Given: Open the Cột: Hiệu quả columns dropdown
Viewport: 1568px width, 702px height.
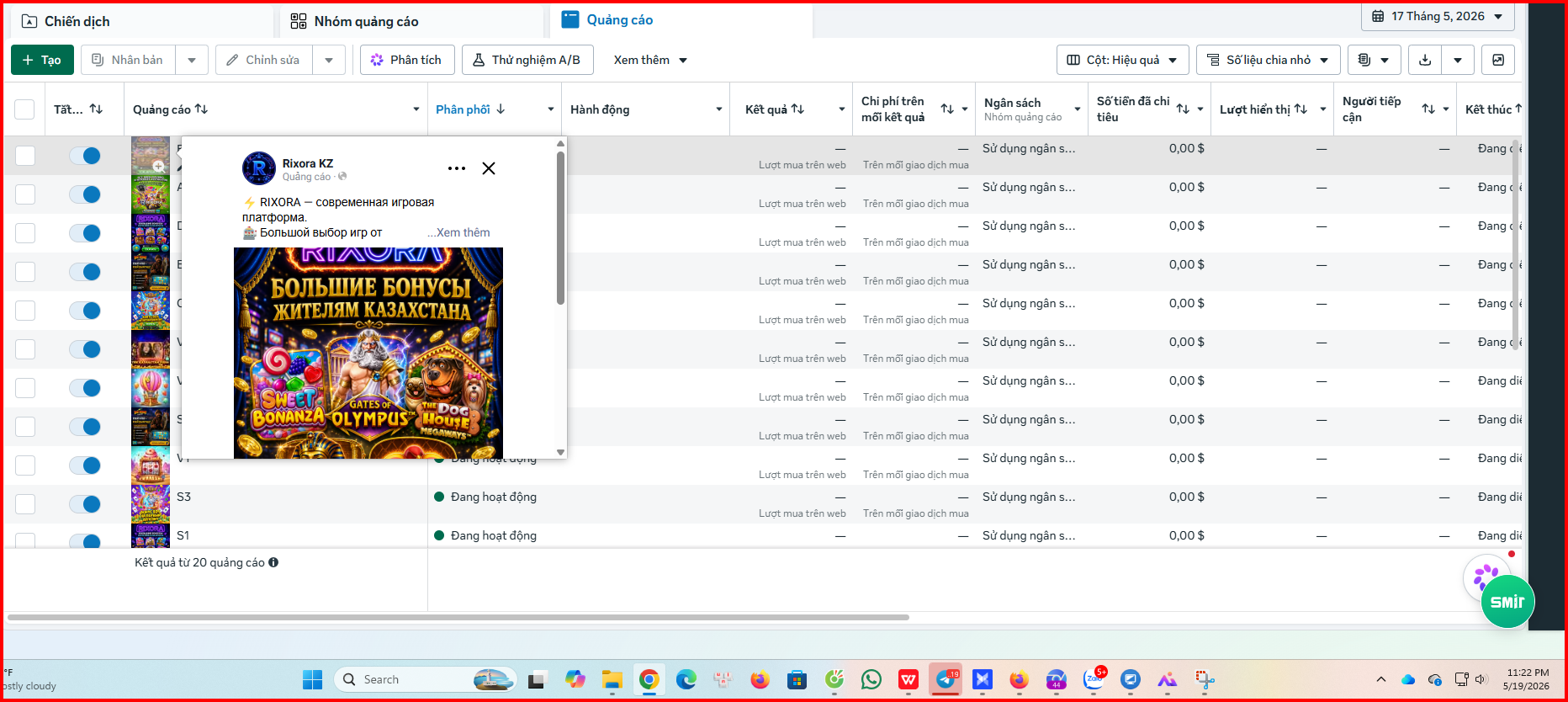Looking at the screenshot, I should 1122,60.
